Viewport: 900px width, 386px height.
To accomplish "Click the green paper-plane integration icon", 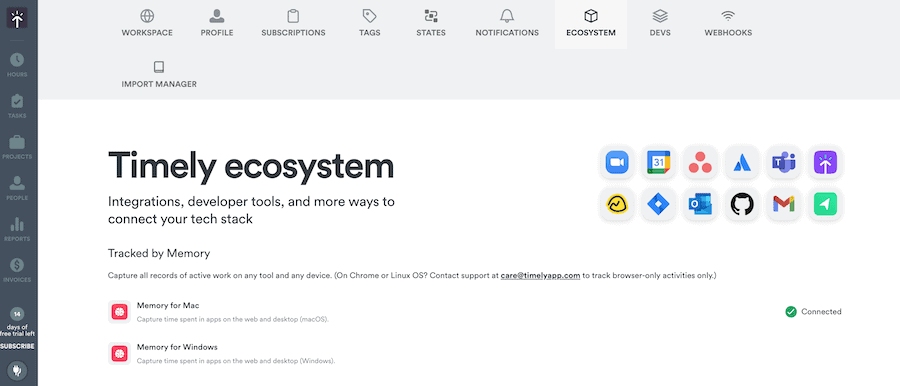I will [825, 204].
